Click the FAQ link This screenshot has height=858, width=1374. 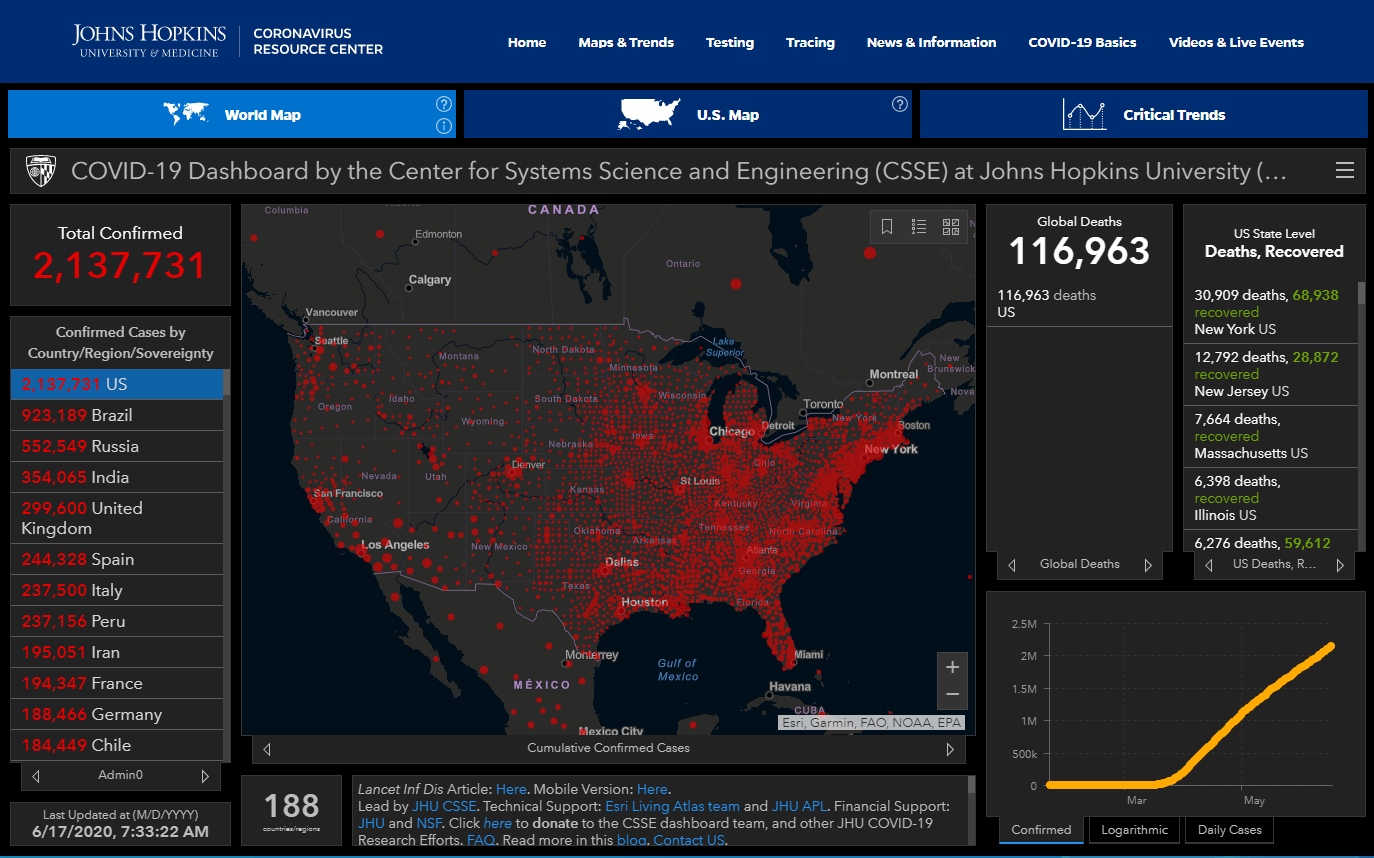480,840
